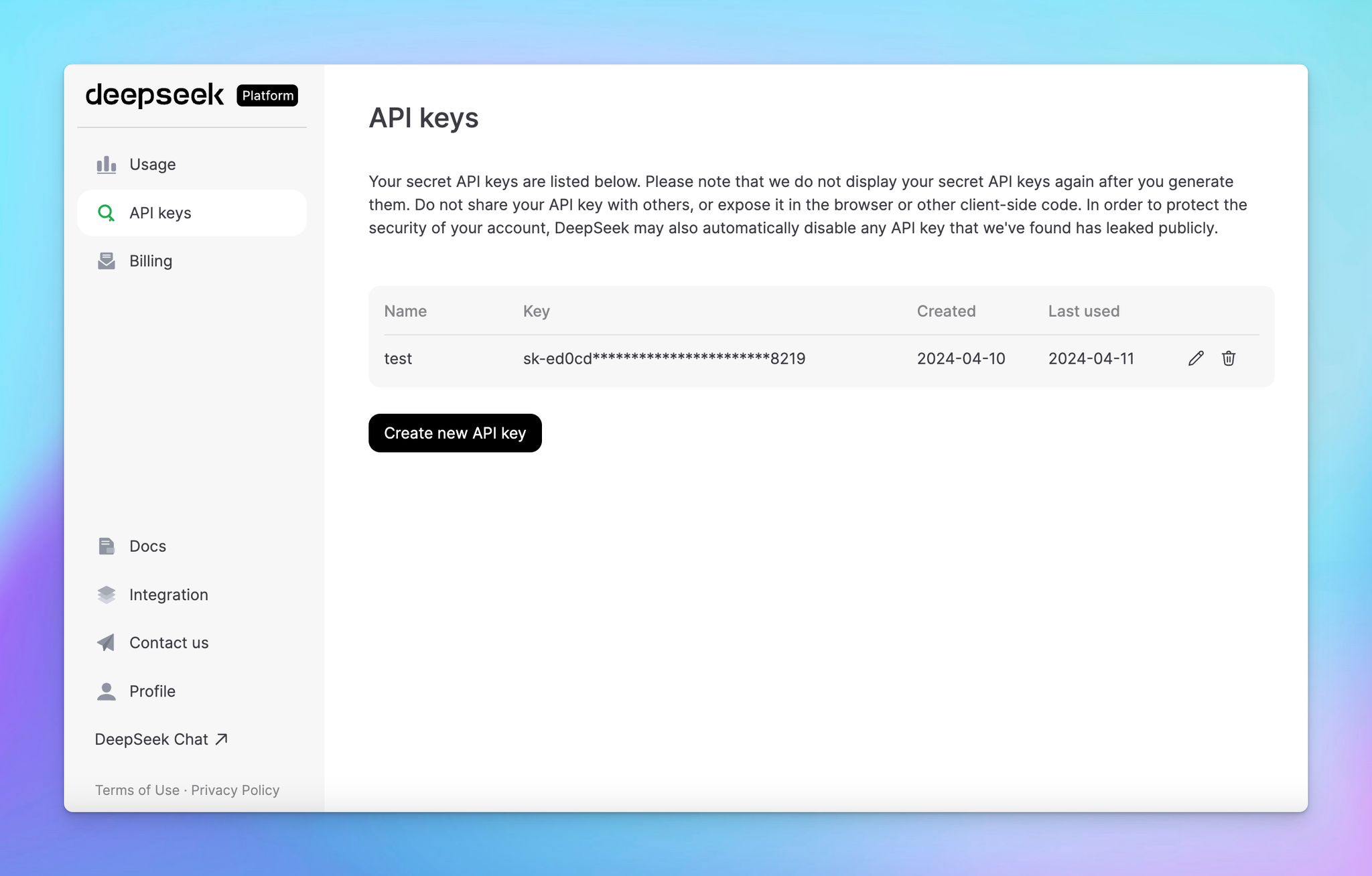Click the Usage sidebar icon
The height and width of the screenshot is (876, 1372).
(x=106, y=163)
